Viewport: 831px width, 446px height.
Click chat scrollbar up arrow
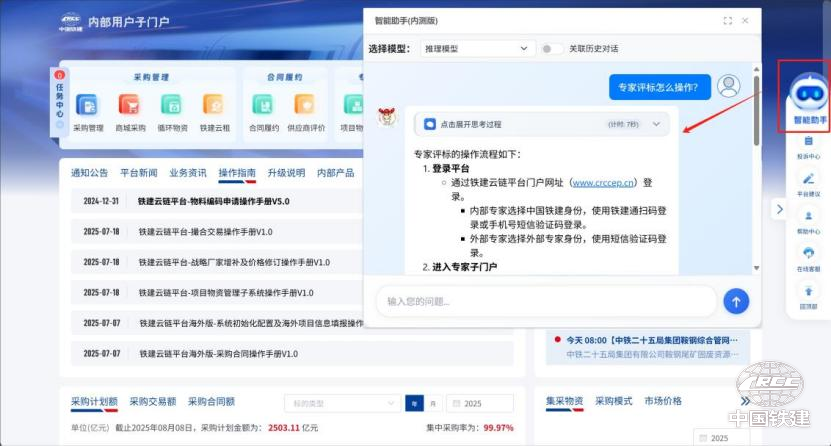click(756, 69)
